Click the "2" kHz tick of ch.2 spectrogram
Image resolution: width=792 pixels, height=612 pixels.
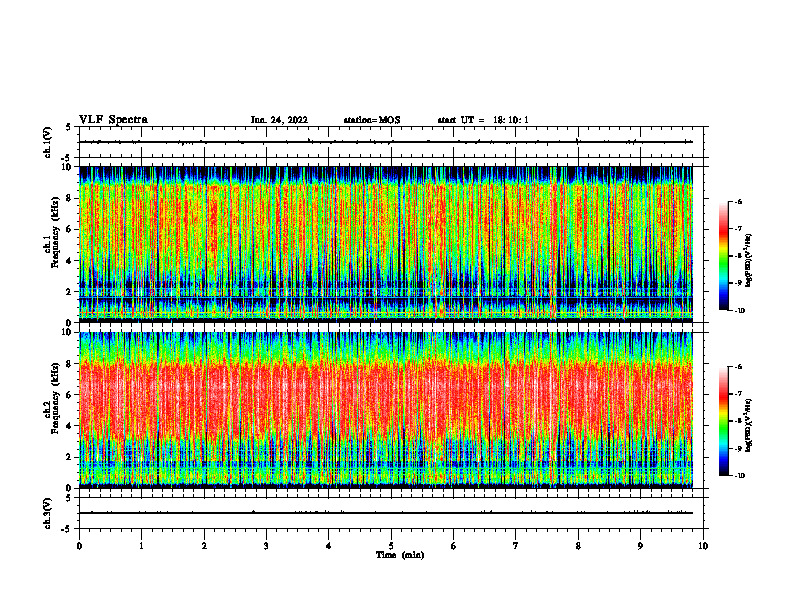pos(69,457)
